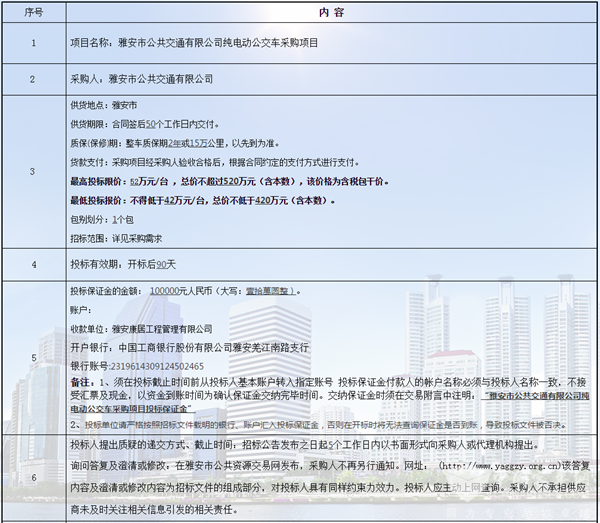Click the 采购人 purchaser line
600x523 pixels.
[x=141, y=78]
